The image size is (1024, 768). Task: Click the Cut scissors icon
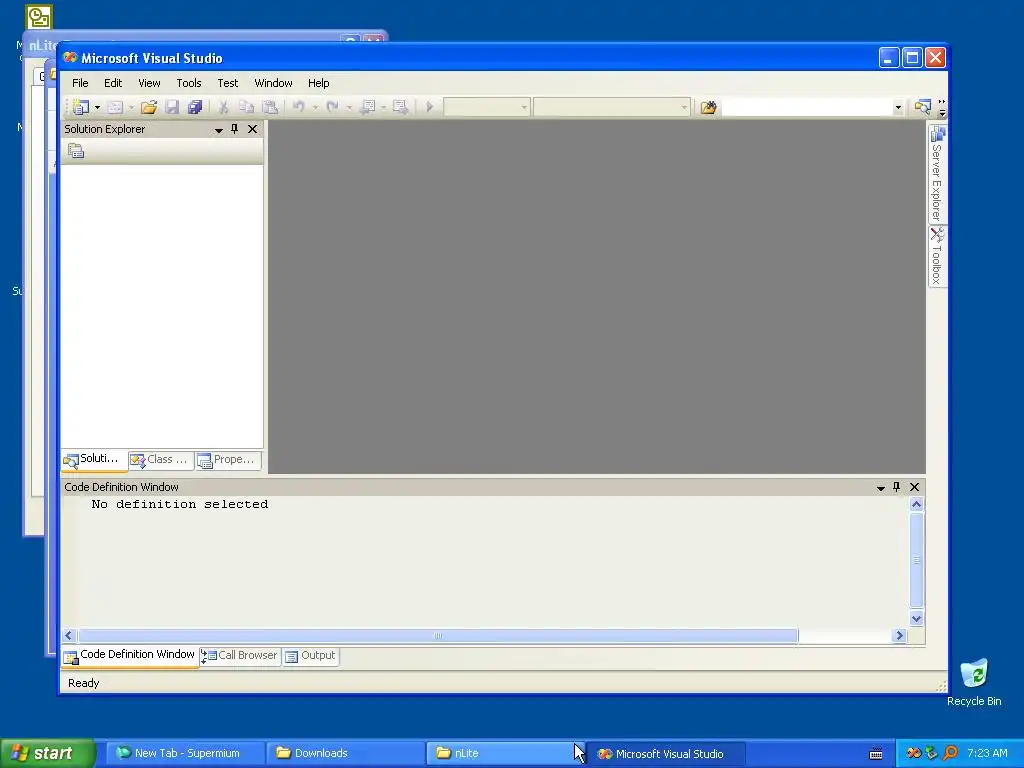click(223, 107)
